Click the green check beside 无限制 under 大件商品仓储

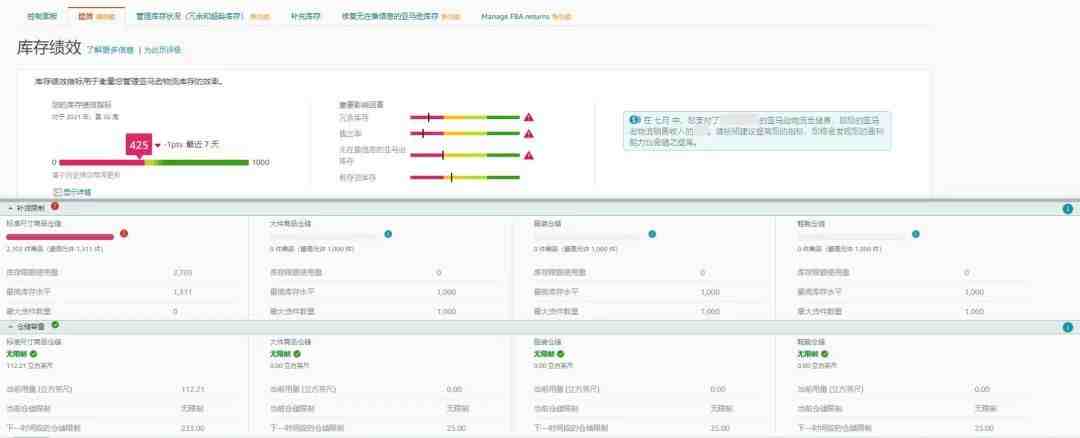[x=297, y=354]
